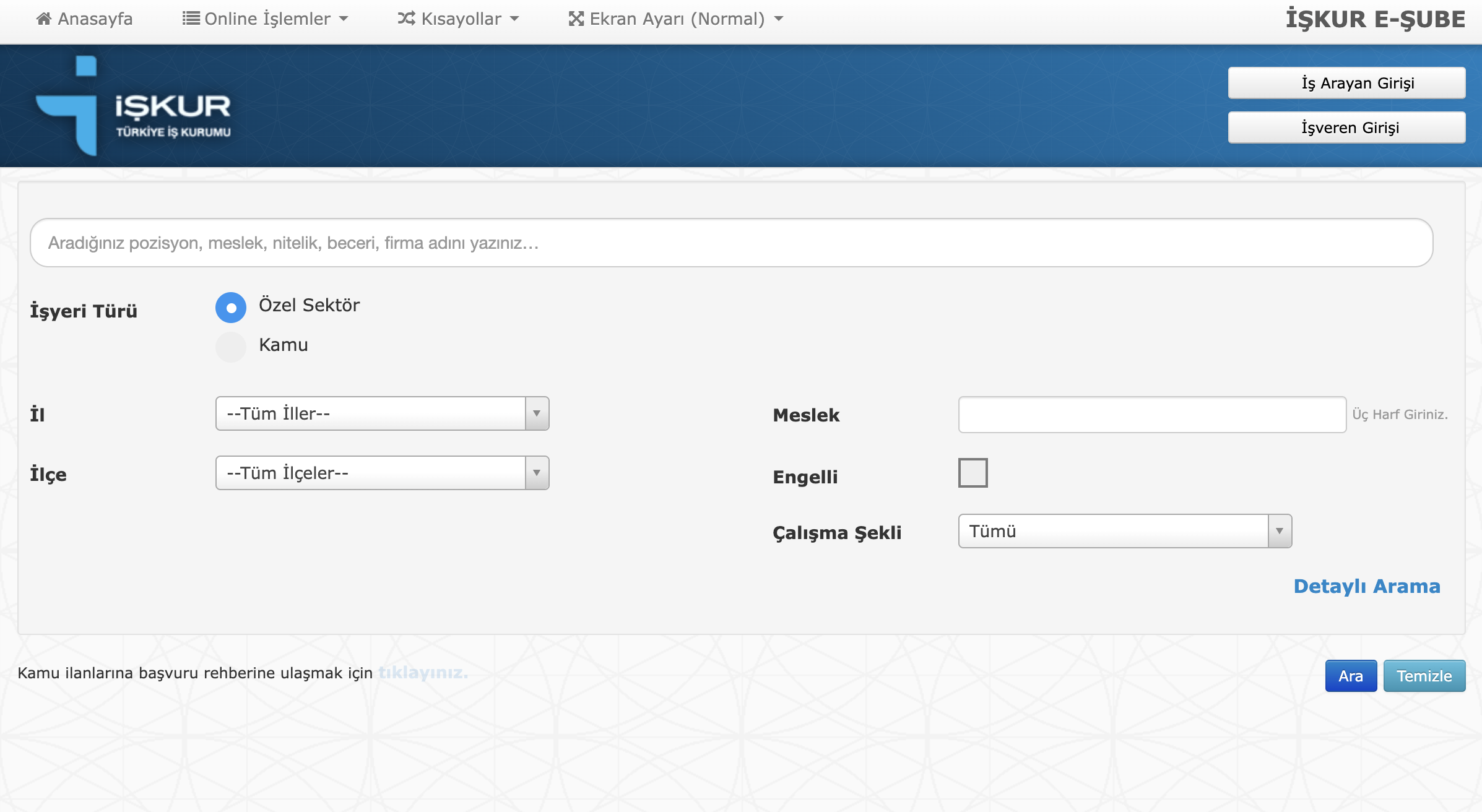
Task: Click the İş Arayan Girişi button
Action: click(1346, 83)
